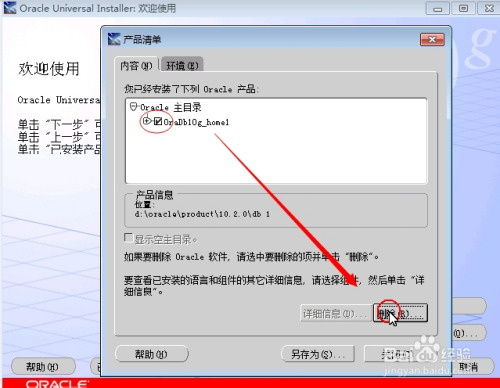This screenshot has height=388, width=500.
Task: Click 帮助 button in 产品清单 dialog
Action: (x=152, y=354)
